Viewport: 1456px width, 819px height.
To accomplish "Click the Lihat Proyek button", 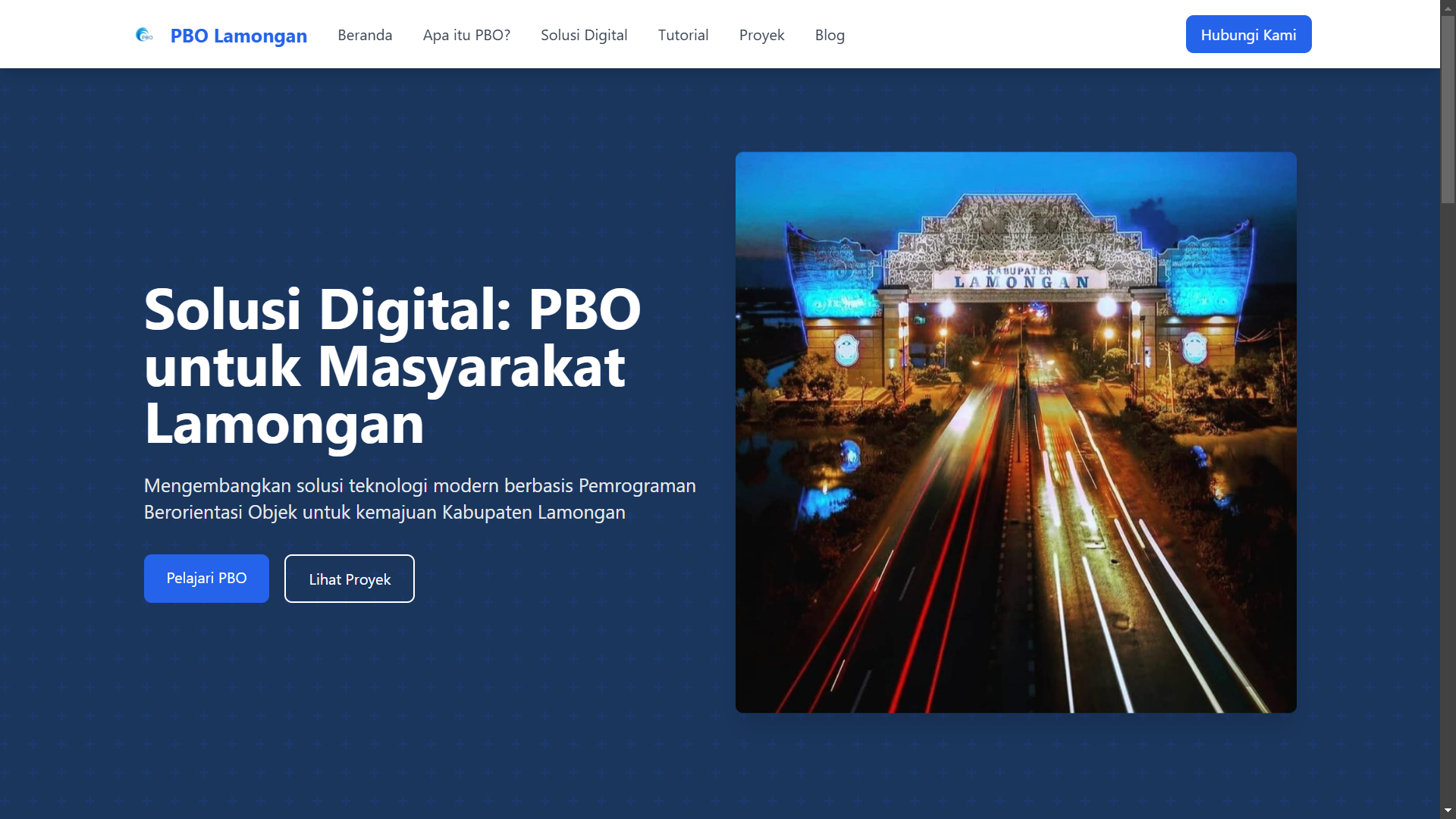I will coord(349,579).
